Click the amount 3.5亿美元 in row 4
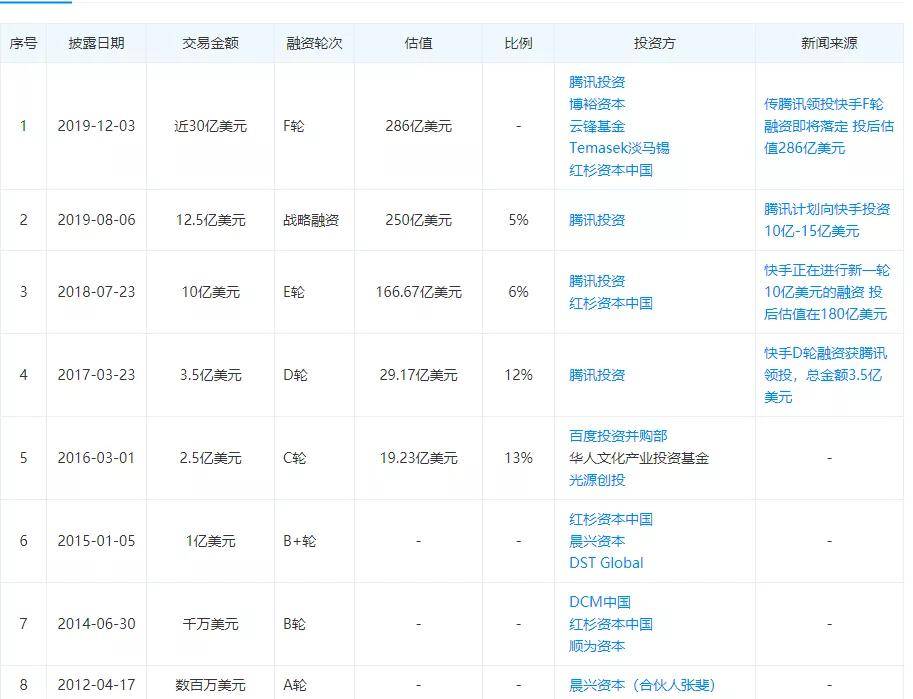The height and width of the screenshot is (699, 913). coord(210,375)
